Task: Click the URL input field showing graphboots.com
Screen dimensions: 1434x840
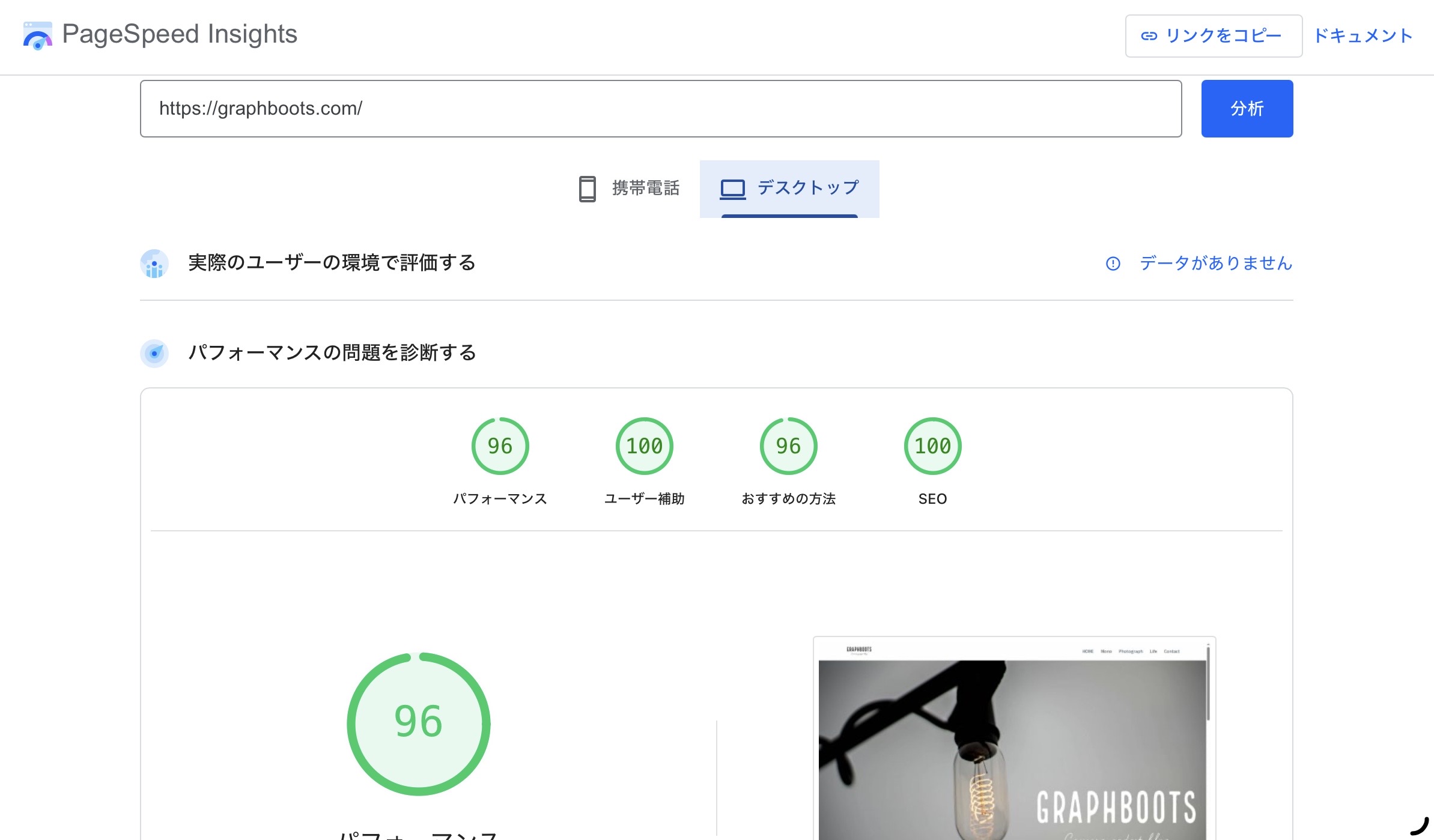Action: click(661, 109)
